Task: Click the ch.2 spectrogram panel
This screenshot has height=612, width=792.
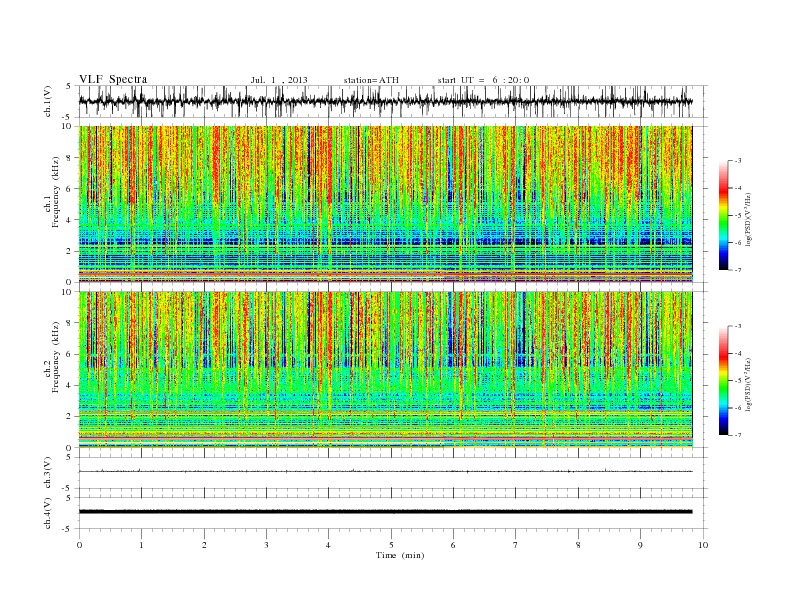Action: pos(385,370)
